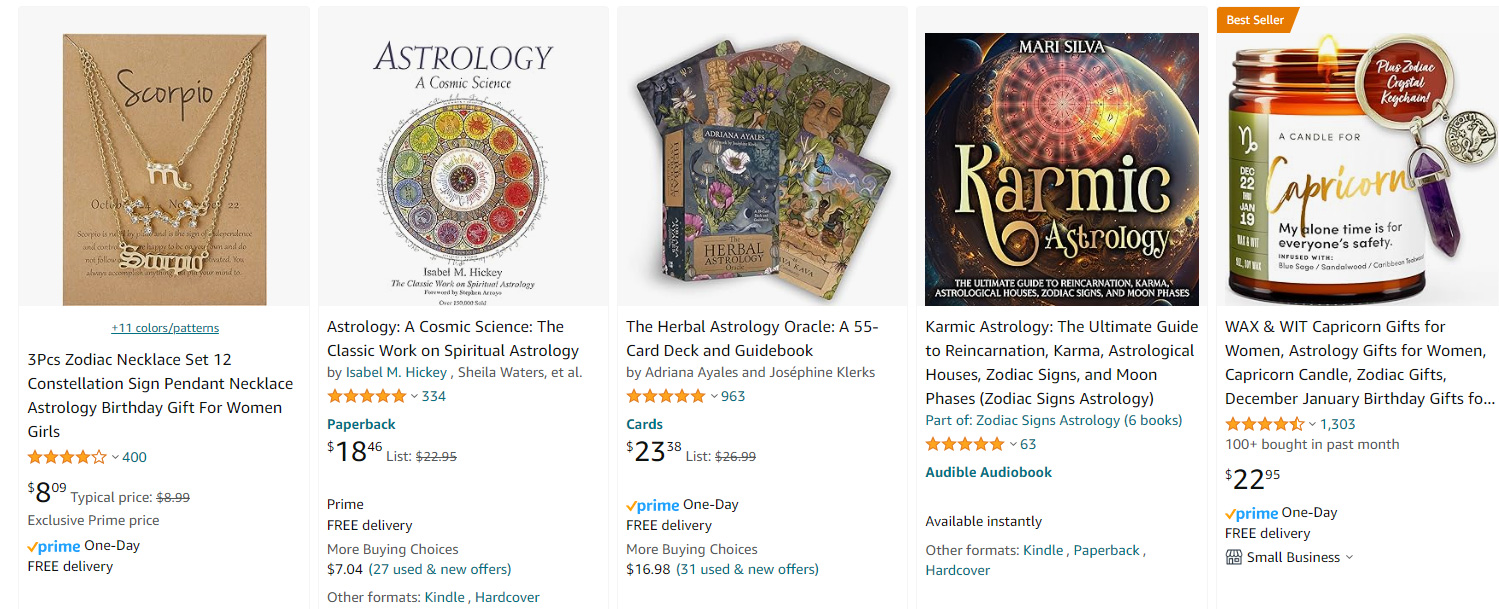This screenshot has height=609, width=1499.
Task: Expand the rating dropdown next to 1,303 reviews
Action: [x=1313, y=423]
